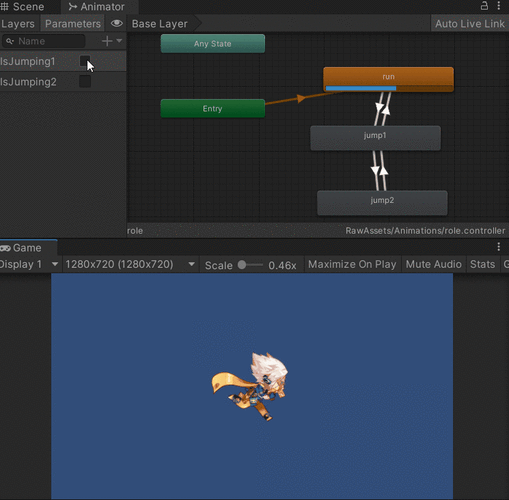Click the run state blue progress bar
Viewport: 509px width, 500px height.
361,88
